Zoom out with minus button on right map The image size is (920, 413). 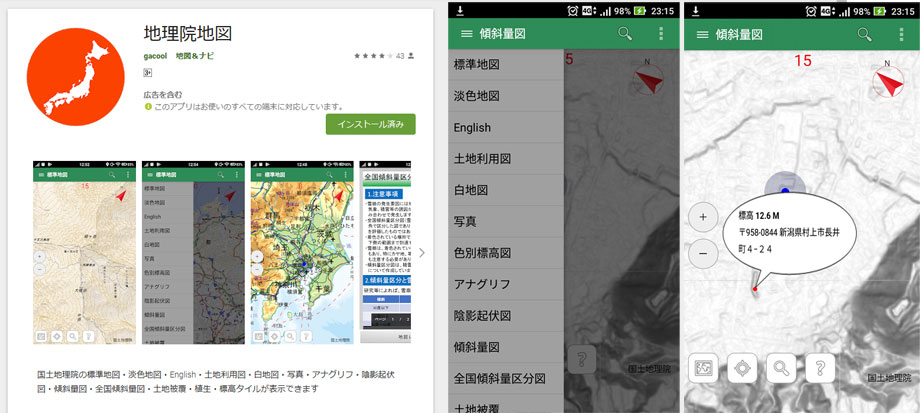pyautogui.click(x=703, y=254)
